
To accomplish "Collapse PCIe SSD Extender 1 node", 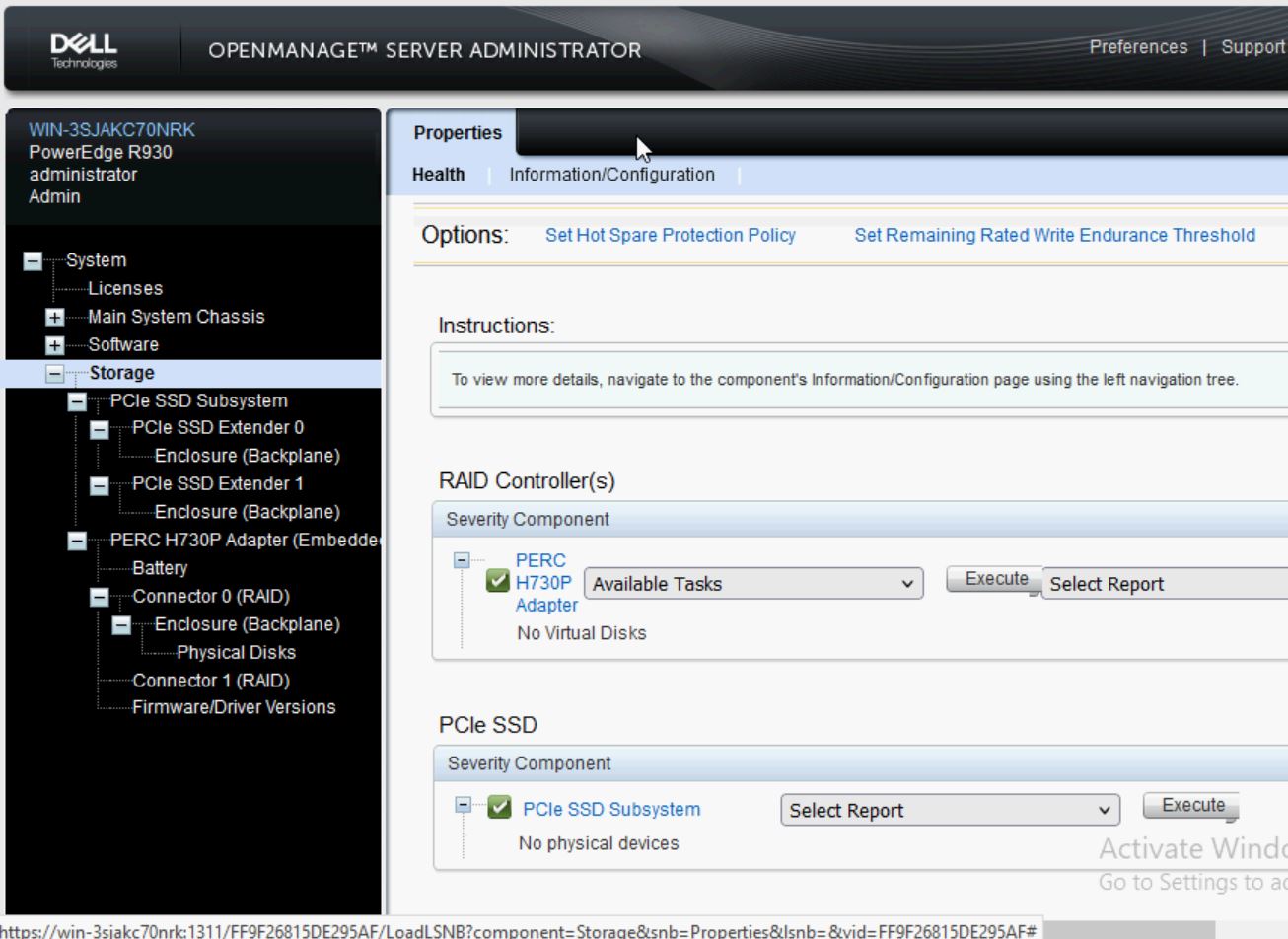I will 99,485.
